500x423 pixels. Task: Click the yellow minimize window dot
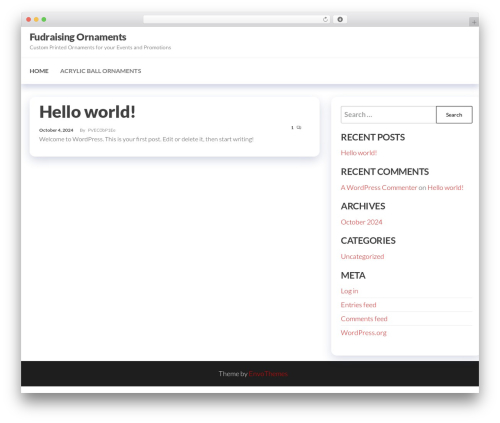(x=36, y=19)
